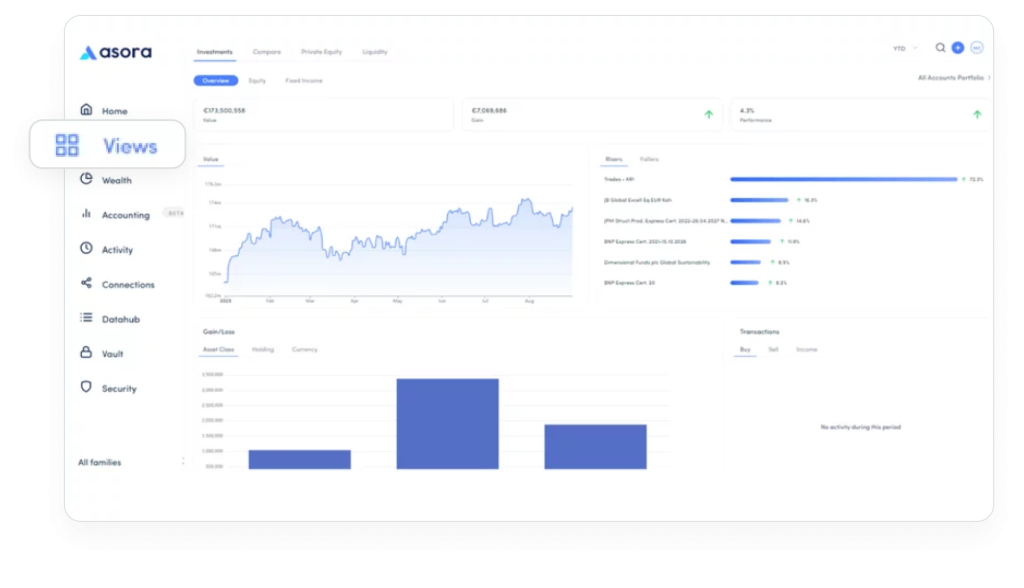Open Vault via the lock icon
Image resolution: width=1024 pixels, height=588 pixels.
(x=86, y=353)
